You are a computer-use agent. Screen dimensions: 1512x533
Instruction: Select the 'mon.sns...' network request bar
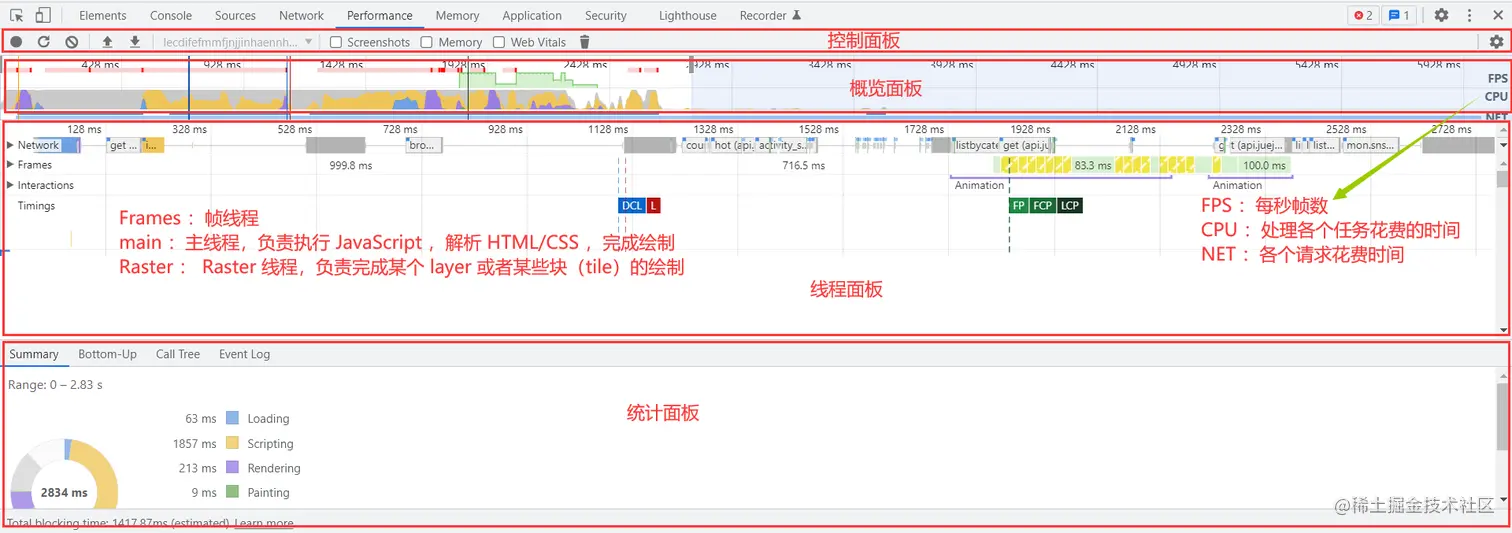coord(1371,145)
